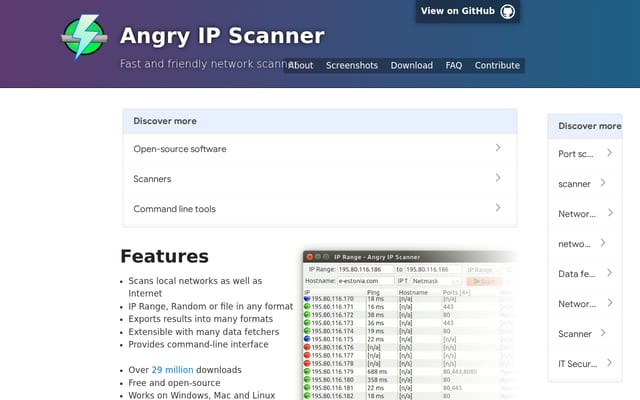
Task: Click sidebar Discover more heading
Action: click(x=590, y=126)
